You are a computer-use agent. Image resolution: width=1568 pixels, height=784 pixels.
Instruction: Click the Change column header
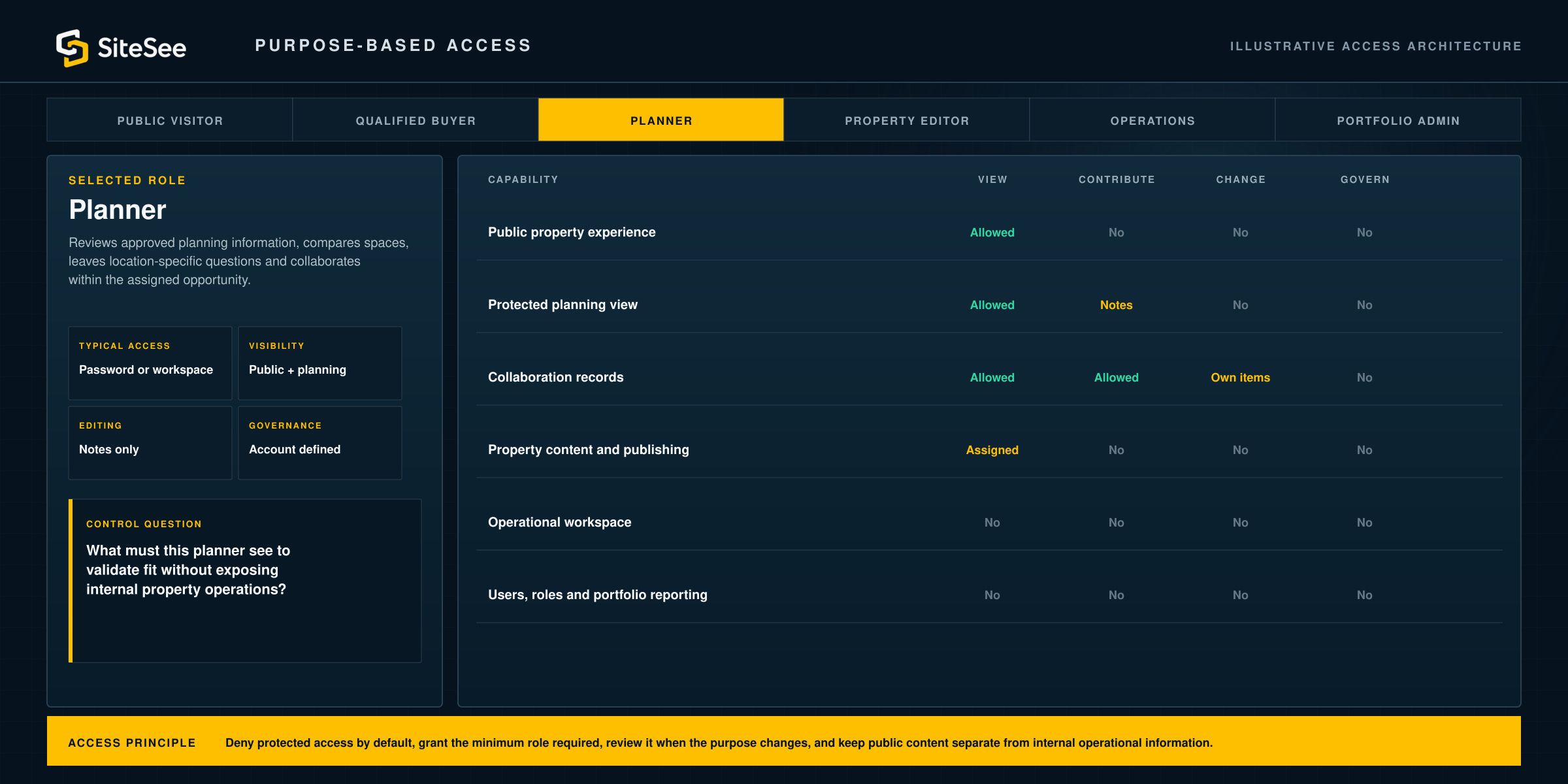1241,180
